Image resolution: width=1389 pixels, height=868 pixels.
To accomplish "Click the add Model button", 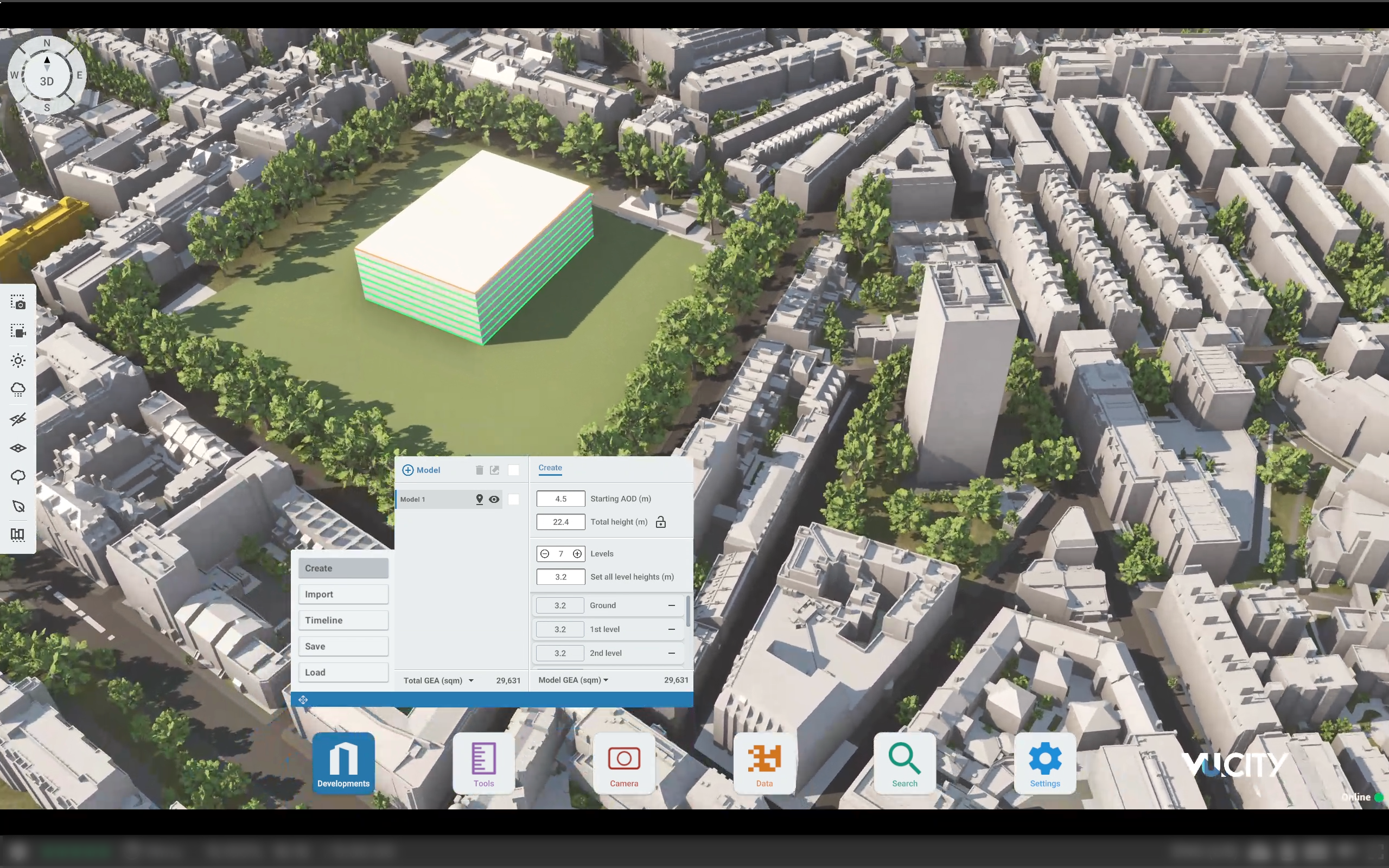I will tap(421, 470).
